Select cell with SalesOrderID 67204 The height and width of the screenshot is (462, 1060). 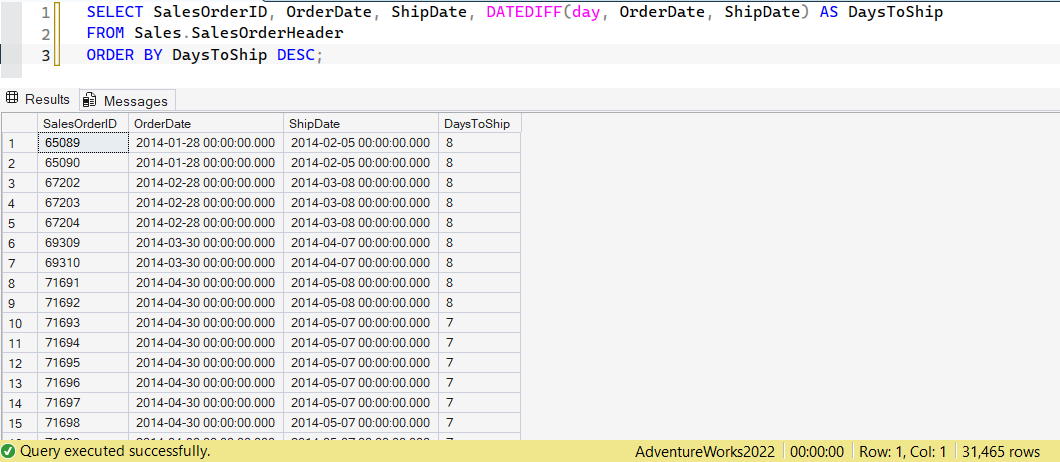coord(83,223)
